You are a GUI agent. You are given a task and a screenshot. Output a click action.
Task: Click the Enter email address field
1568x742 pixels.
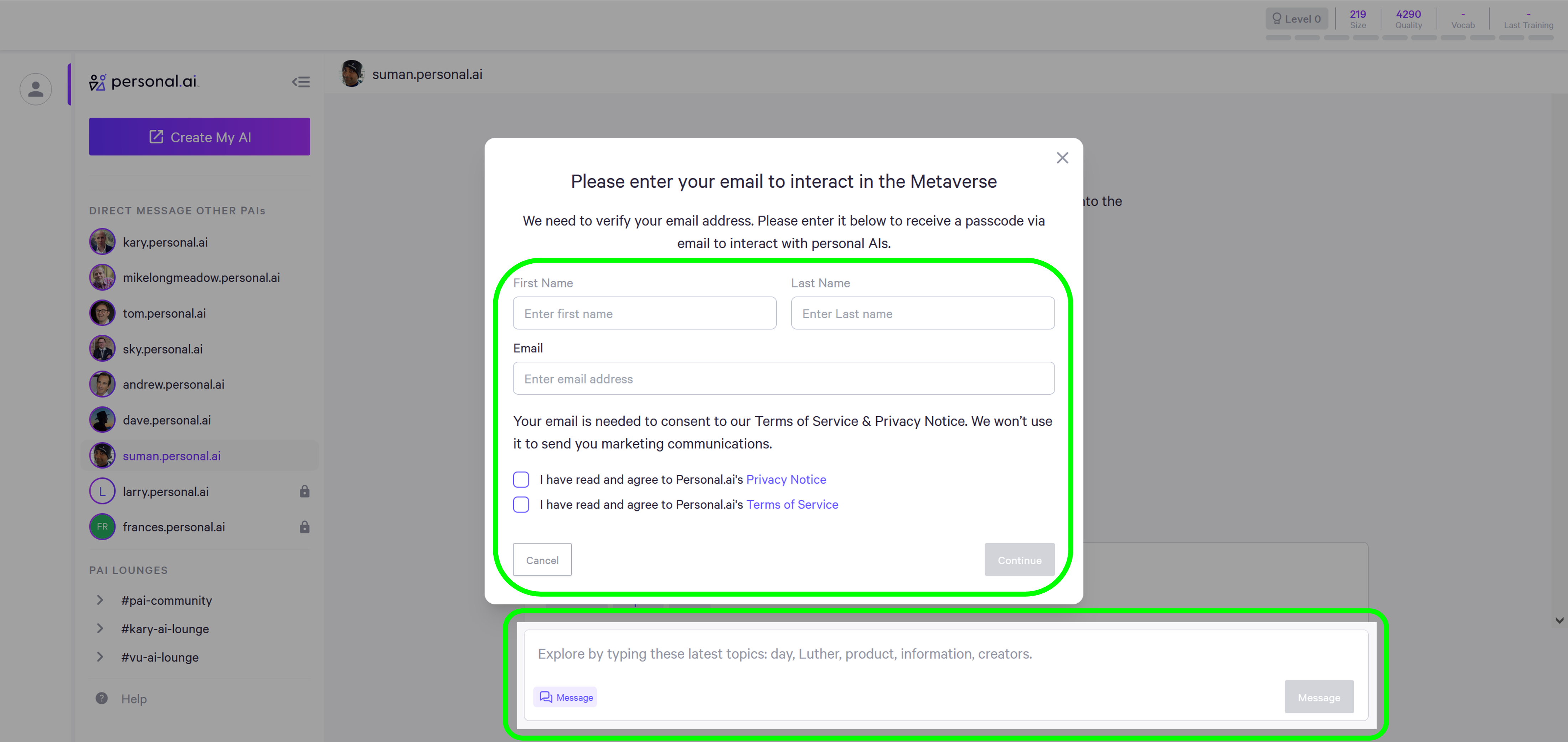pyautogui.click(x=783, y=378)
